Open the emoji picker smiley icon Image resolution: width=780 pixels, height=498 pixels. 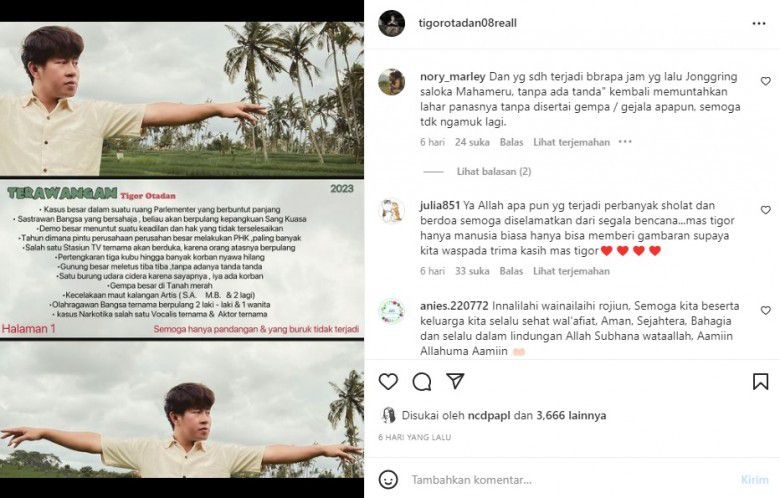click(x=388, y=480)
